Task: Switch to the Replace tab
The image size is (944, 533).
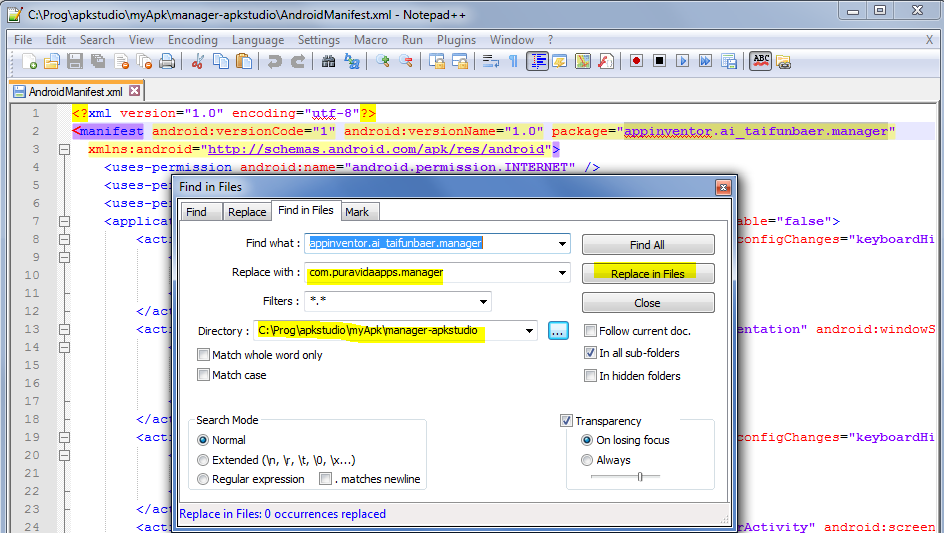Action: click(246, 212)
